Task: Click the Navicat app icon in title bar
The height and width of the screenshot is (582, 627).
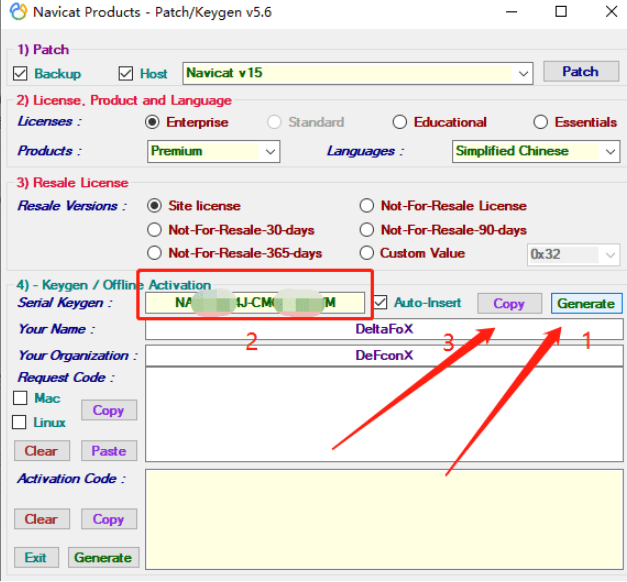Action: tap(18, 12)
